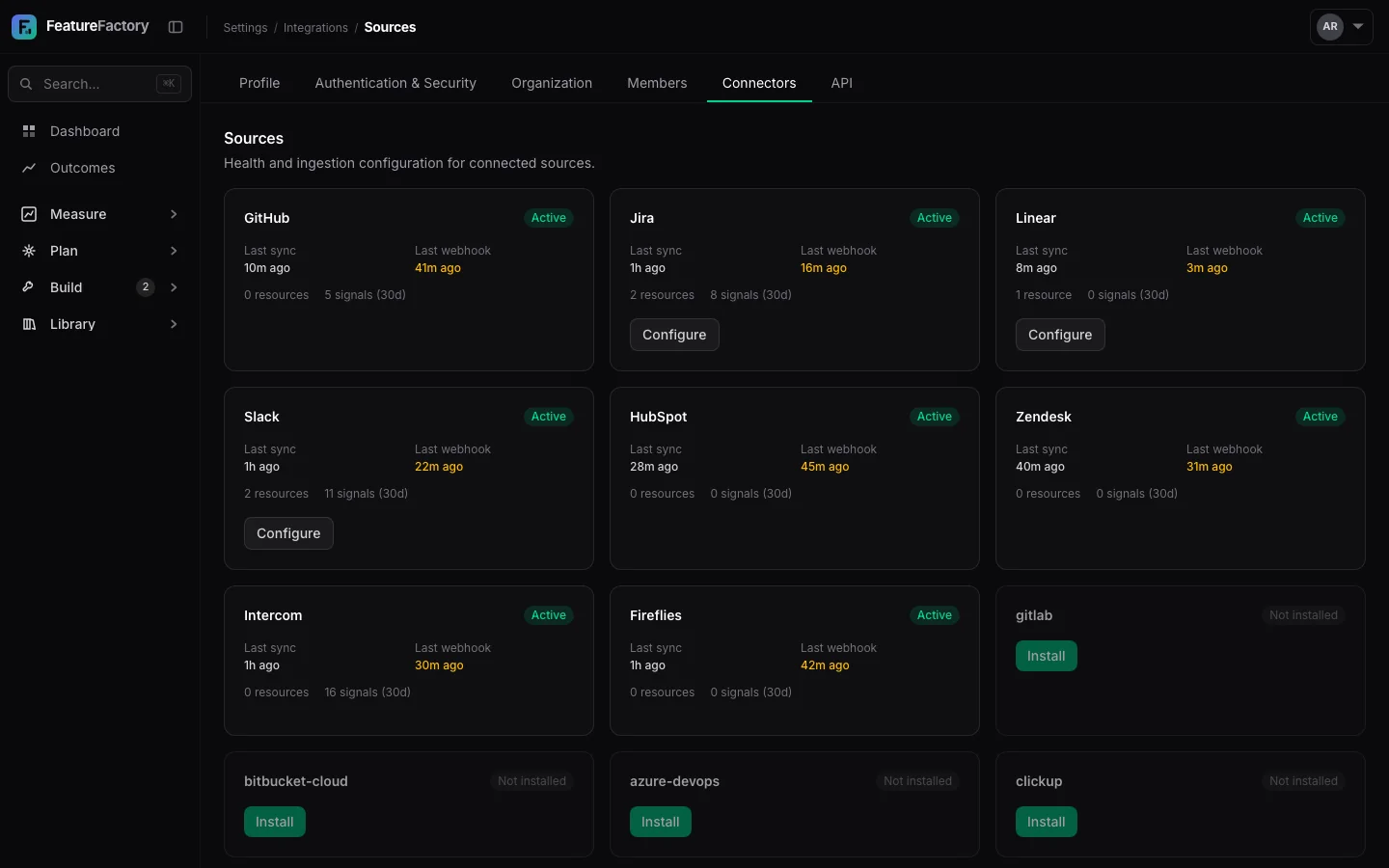1389x868 pixels.
Task: Click the Sources breadcrumb
Action: point(390,27)
